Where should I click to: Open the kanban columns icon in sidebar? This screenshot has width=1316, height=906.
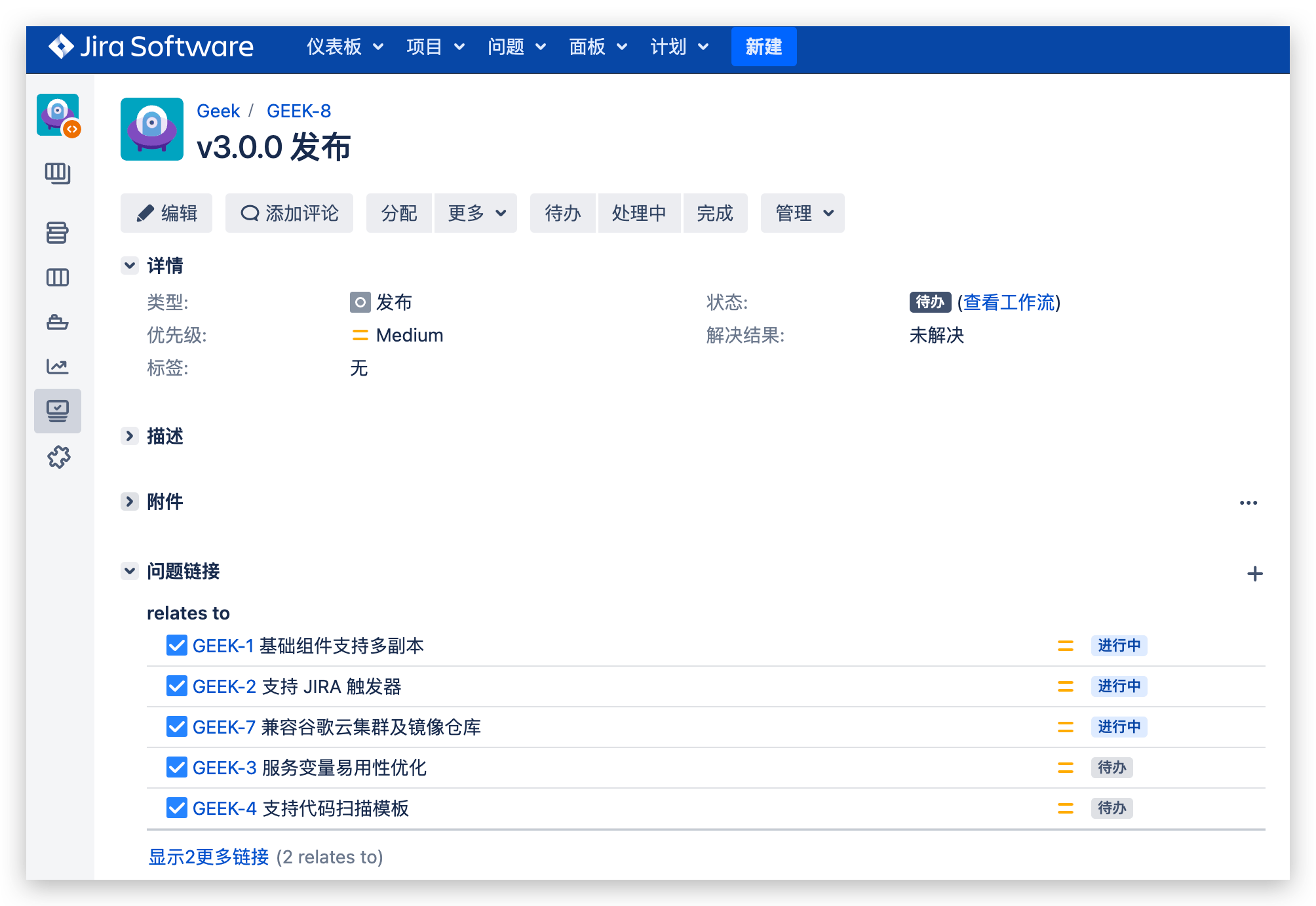[x=58, y=277]
